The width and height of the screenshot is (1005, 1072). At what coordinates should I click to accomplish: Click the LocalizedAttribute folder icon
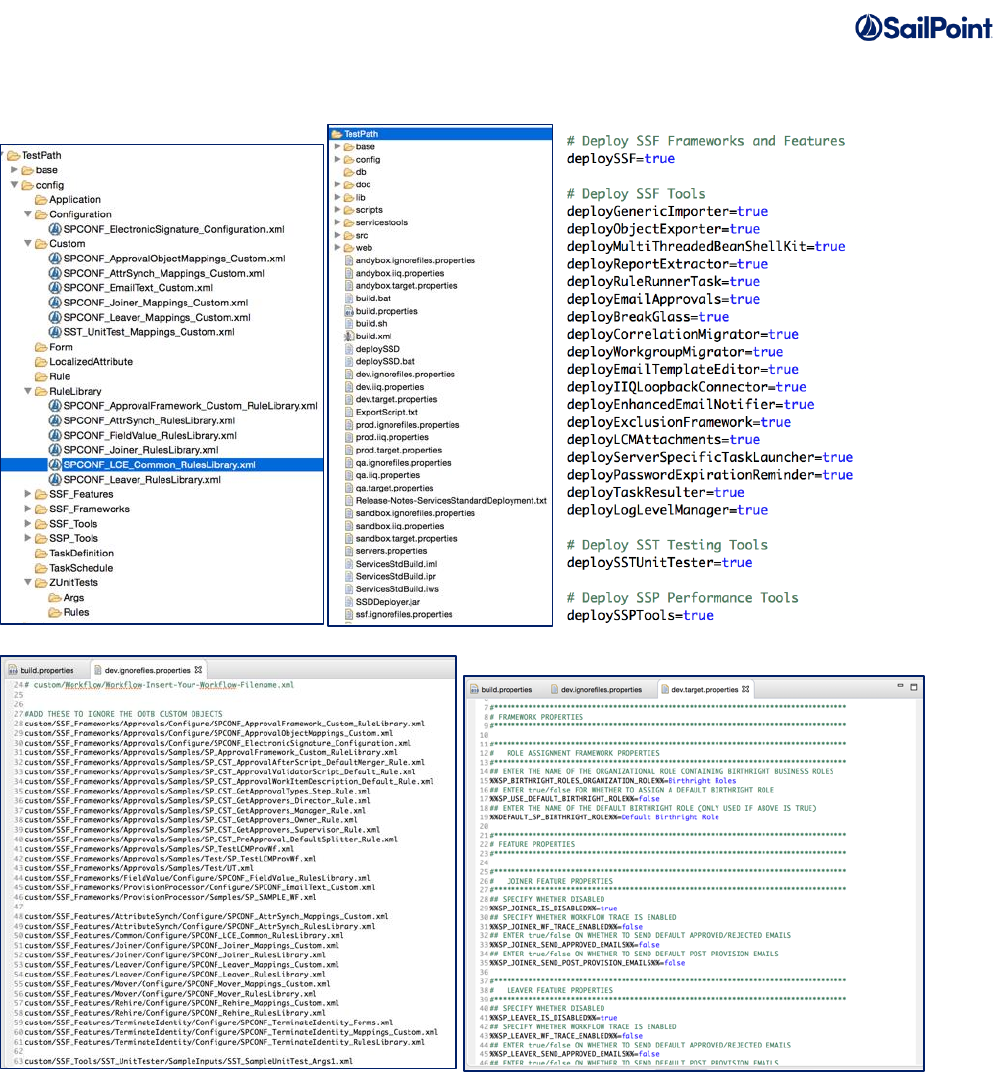click(41, 362)
